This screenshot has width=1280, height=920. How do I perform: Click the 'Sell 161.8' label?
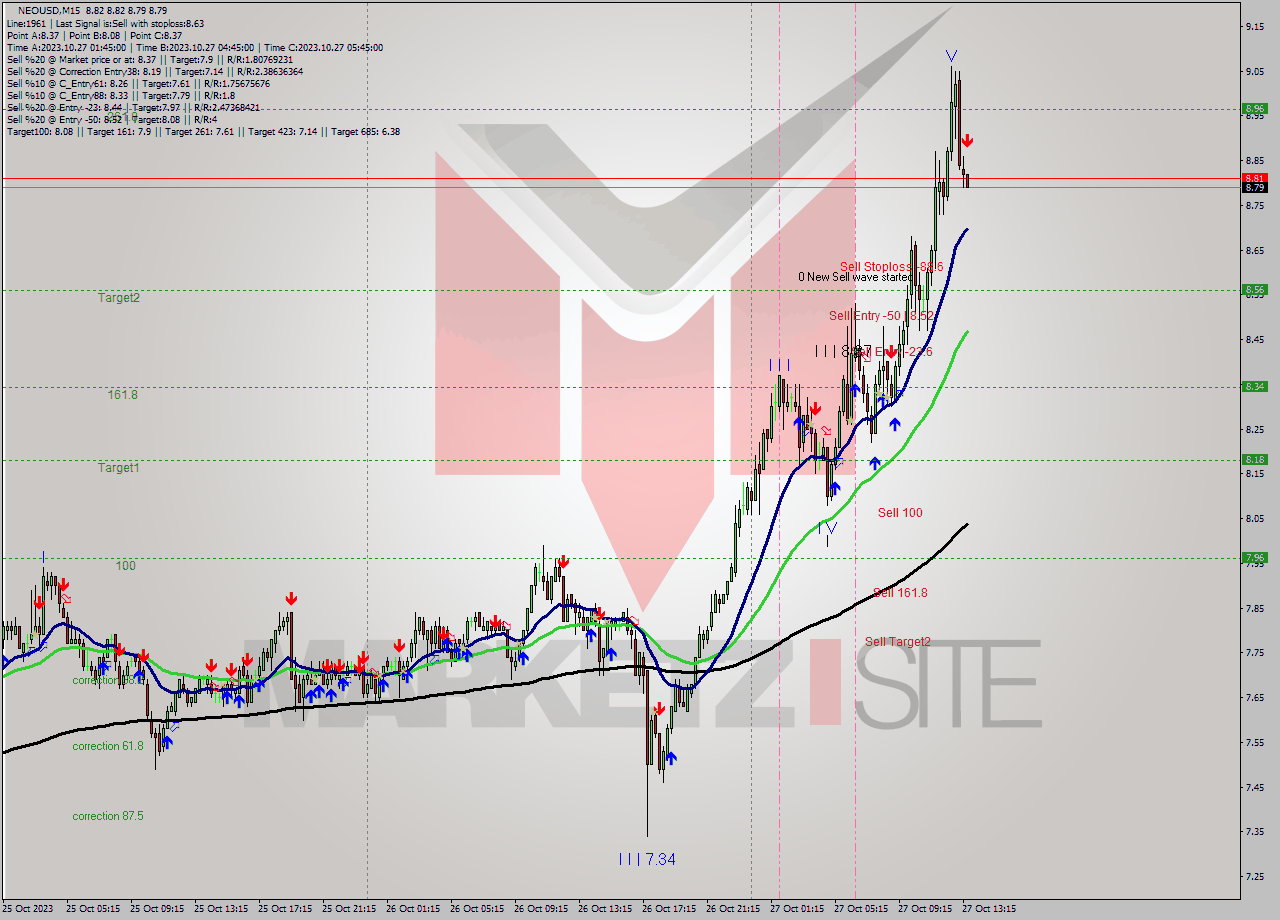(900, 593)
